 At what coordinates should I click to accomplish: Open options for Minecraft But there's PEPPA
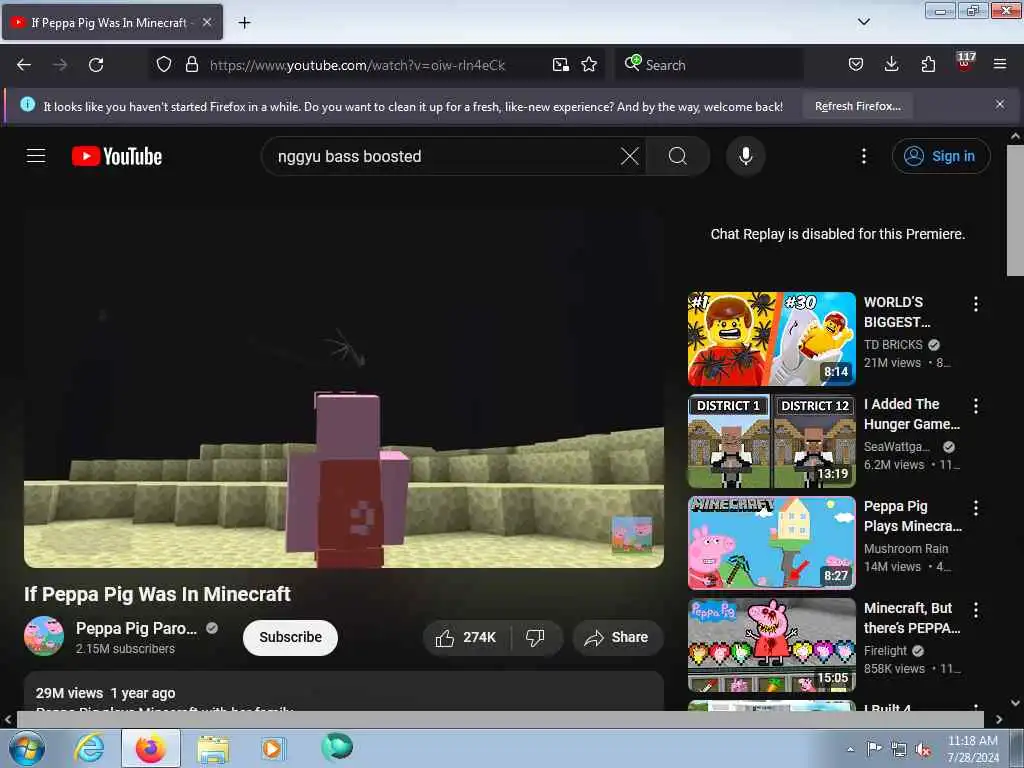976,609
